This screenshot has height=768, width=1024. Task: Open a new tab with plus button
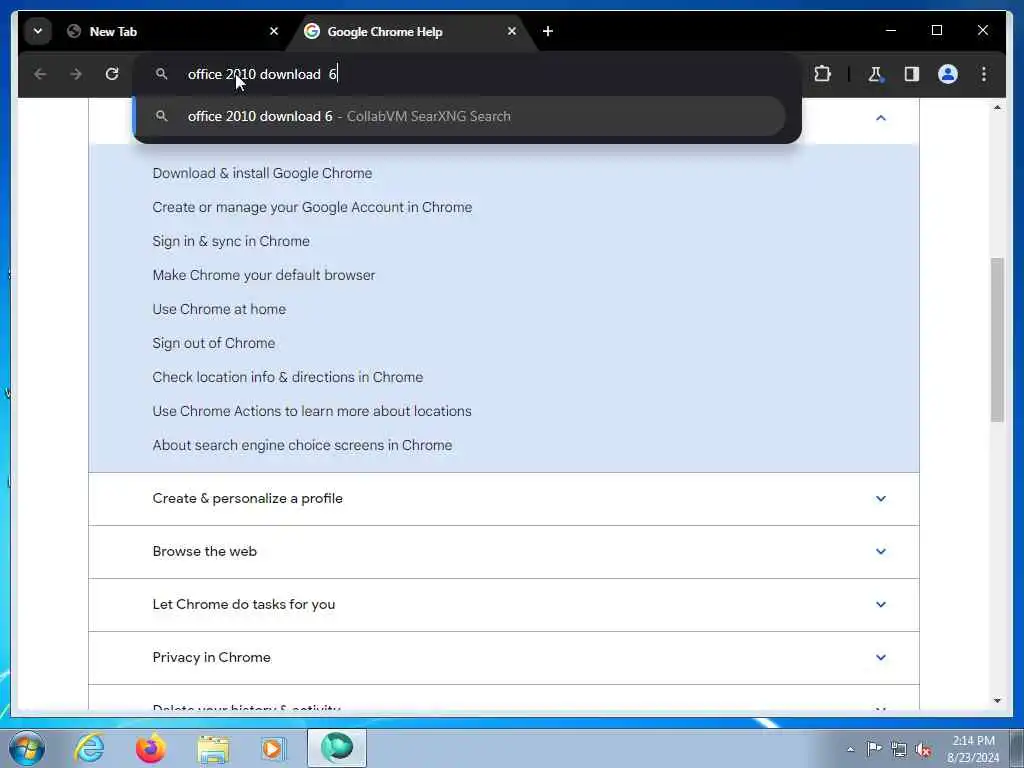coord(548,31)
